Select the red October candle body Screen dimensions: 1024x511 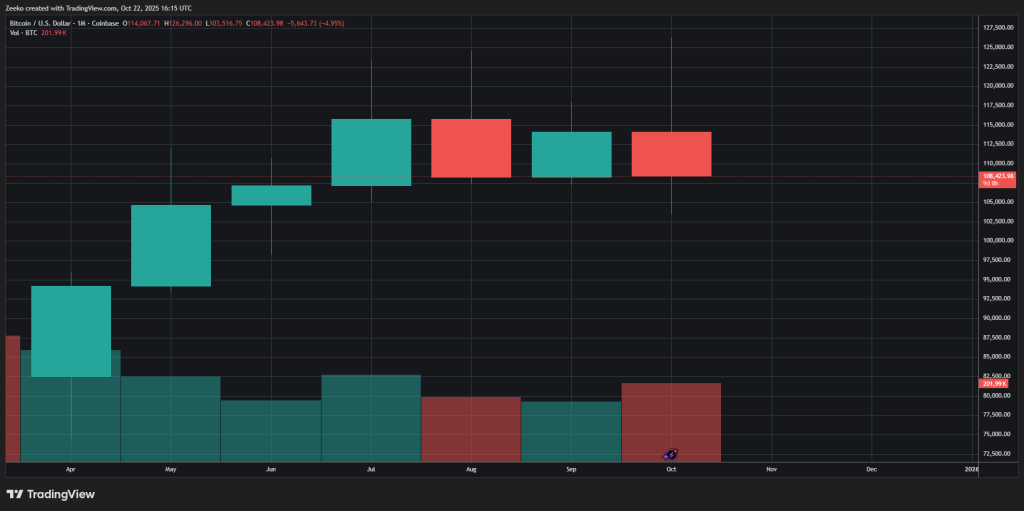coord(671,154)
